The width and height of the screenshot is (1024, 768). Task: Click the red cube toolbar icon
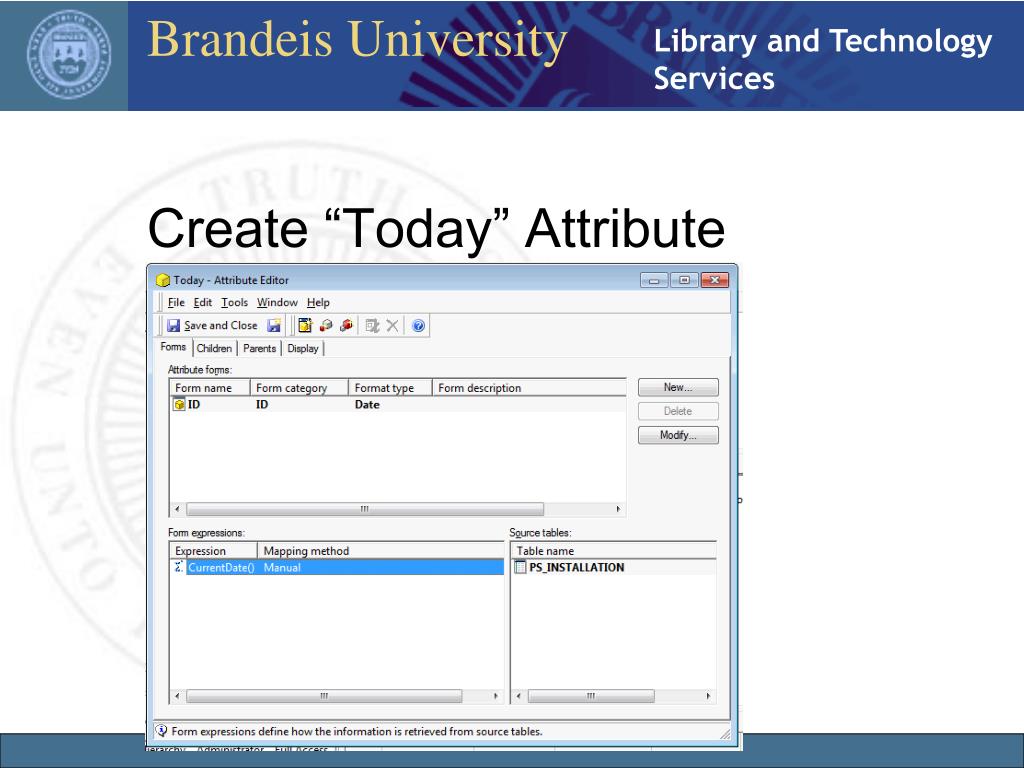pyautogui.click(x=346, y=325)
